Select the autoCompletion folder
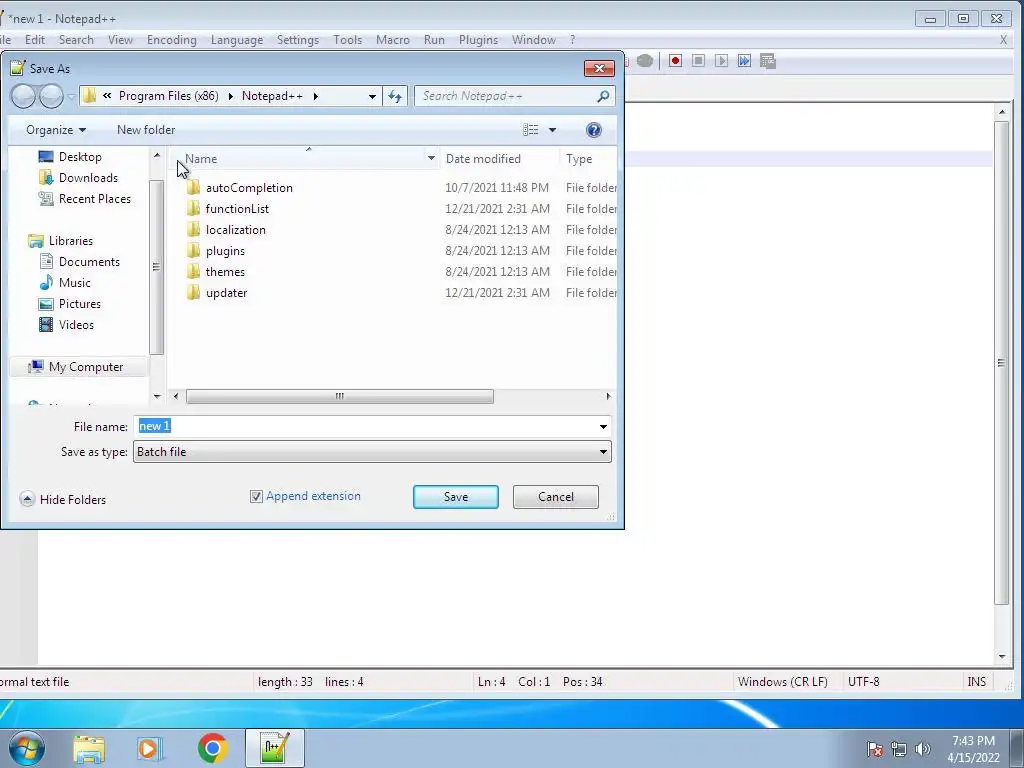The height and width of the screenshot is (768, 1024). (x=249, y=187)
